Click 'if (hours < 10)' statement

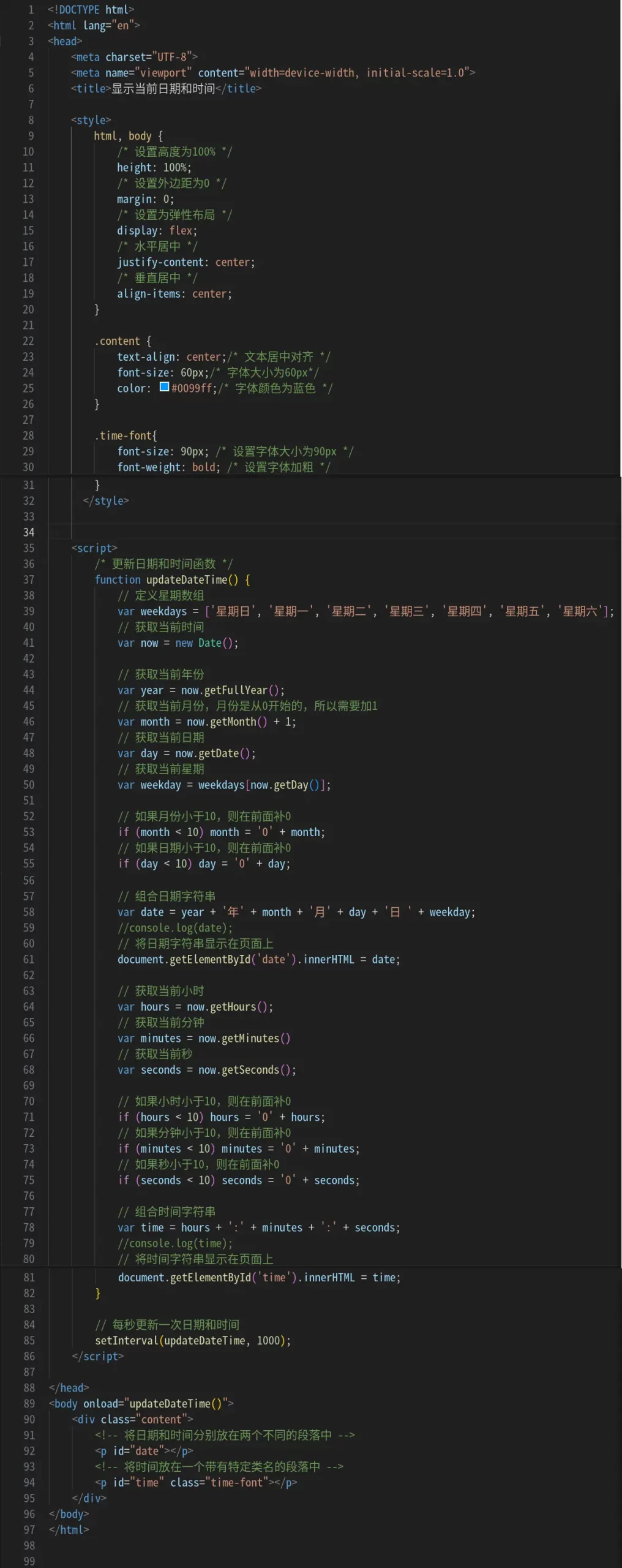click(222, 1117)
